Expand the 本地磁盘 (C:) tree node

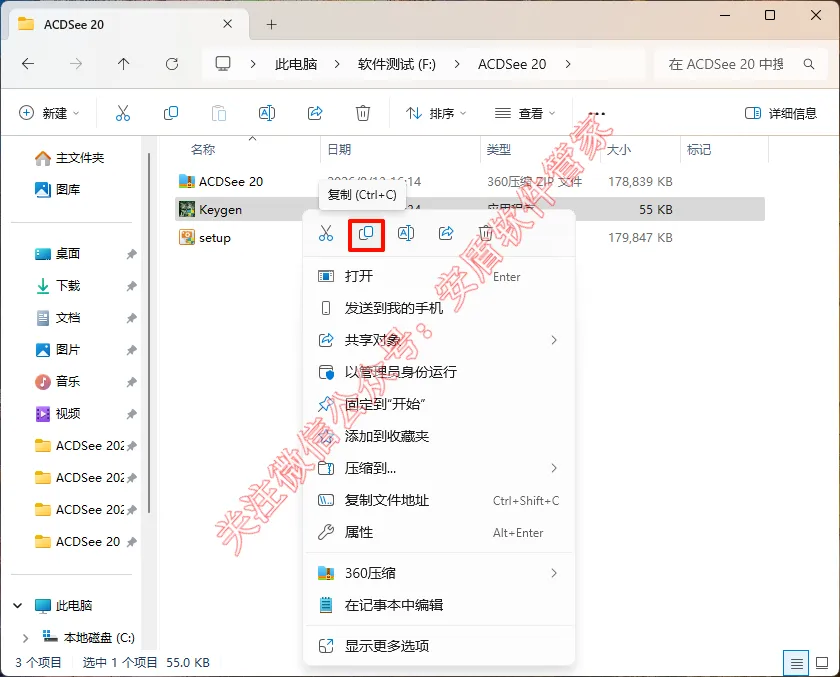tap(25, 638)
